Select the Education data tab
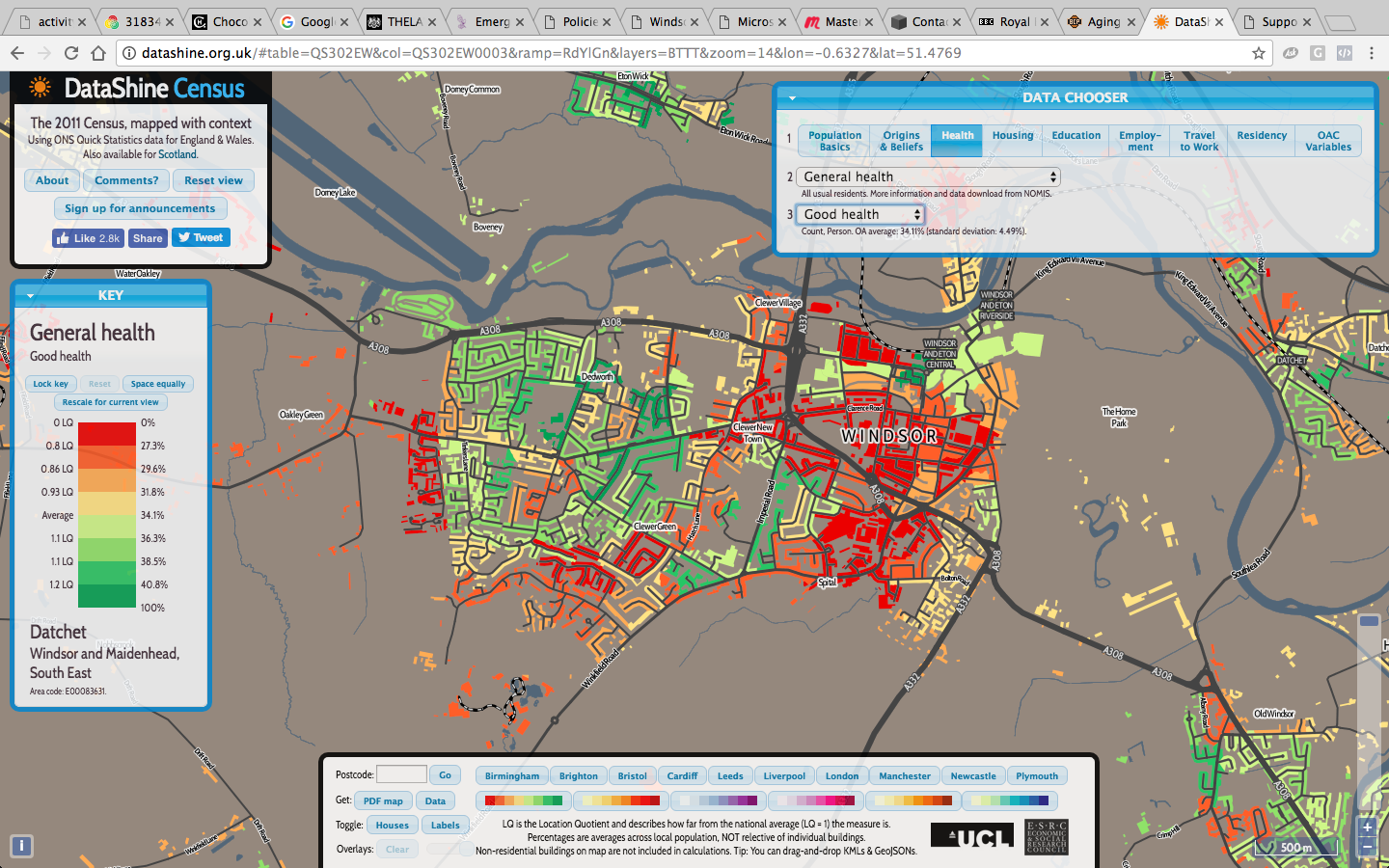The width and height of the screenshot is (1389, 868). (1076, 141)
